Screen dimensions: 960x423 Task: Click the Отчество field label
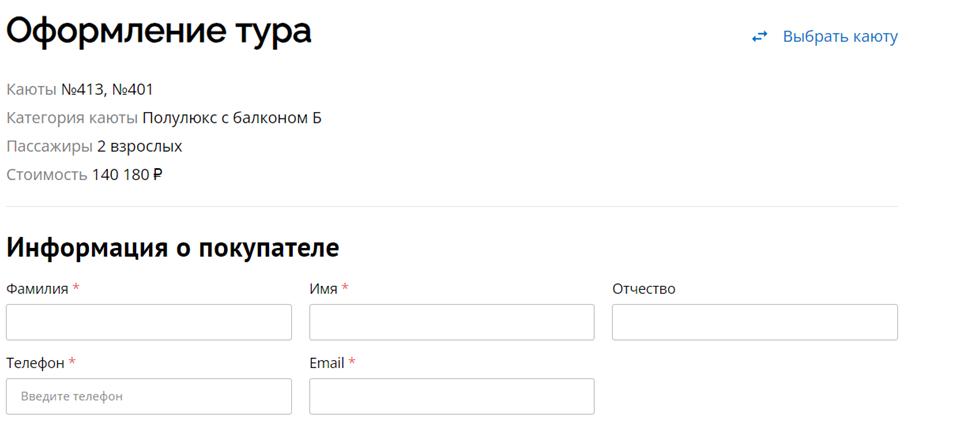[643, 289]
